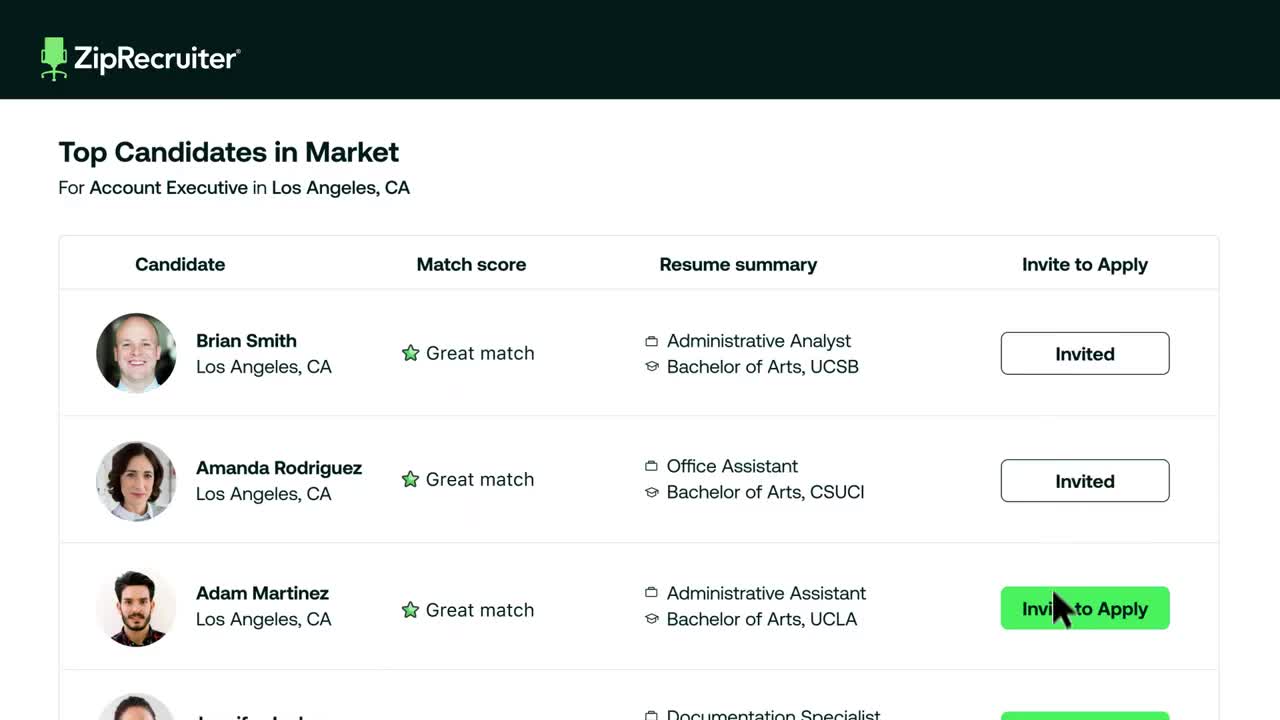The image size is (1280, 720).
Task: Click graduation cap icon beside UCLA degree
Action: pyautogui.click(x=651, y=619)
